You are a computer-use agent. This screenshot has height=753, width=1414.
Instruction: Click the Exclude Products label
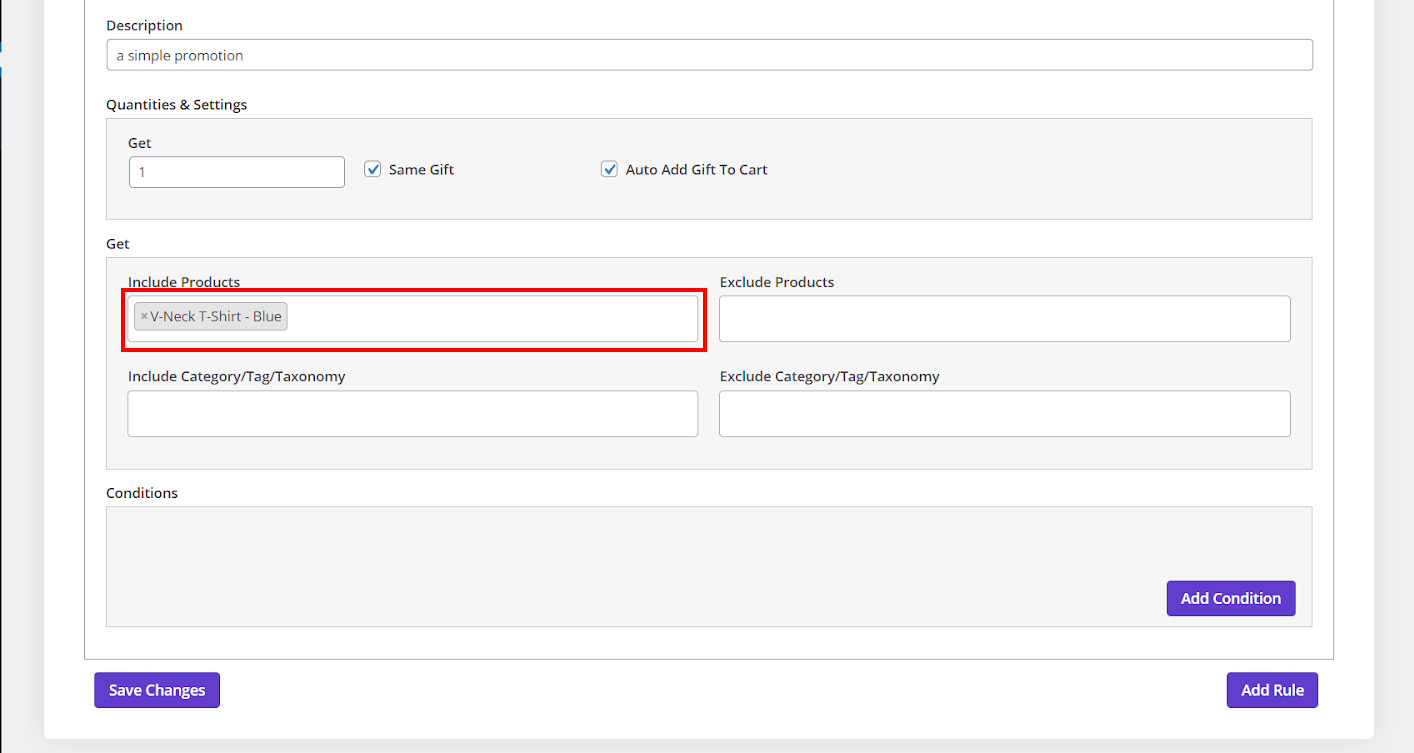tap(776, 282)
